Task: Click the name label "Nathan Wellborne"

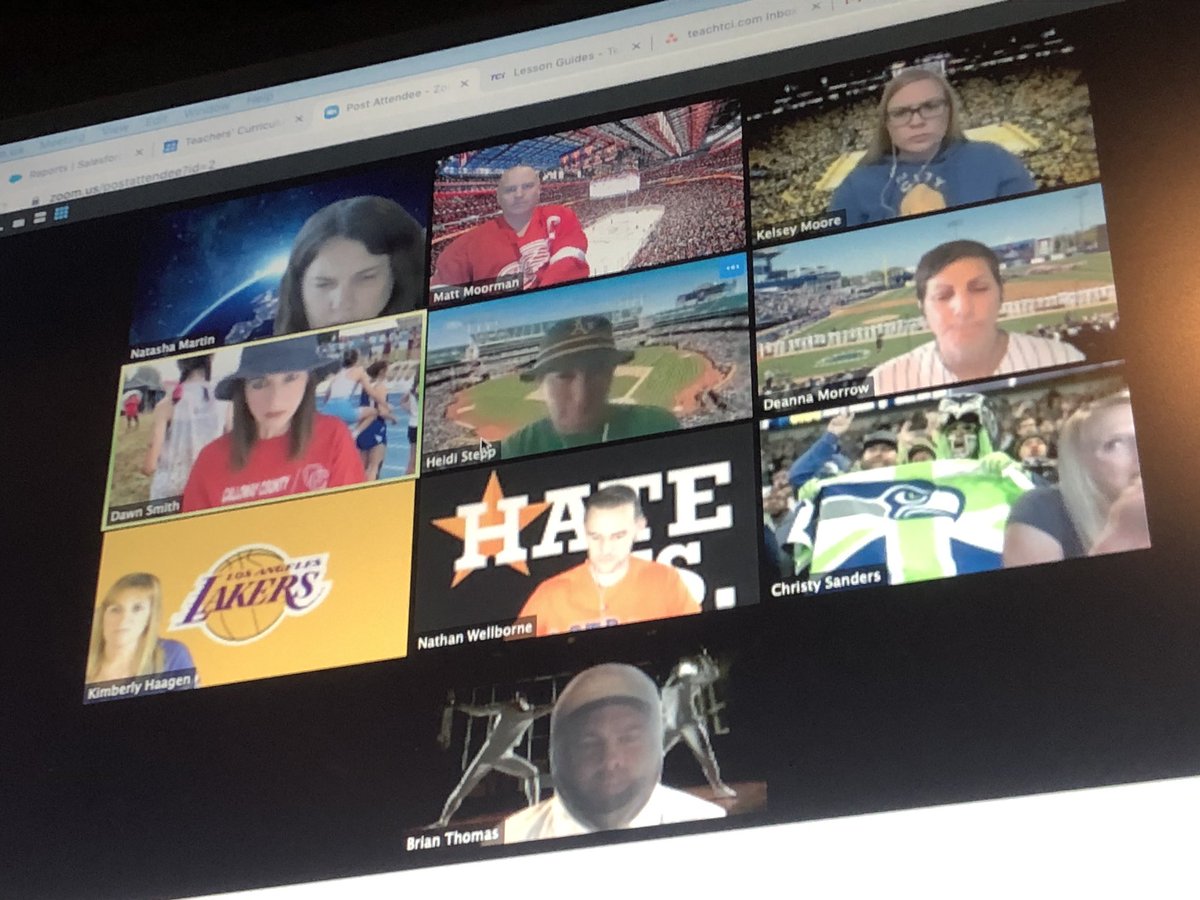Action: 476,633
